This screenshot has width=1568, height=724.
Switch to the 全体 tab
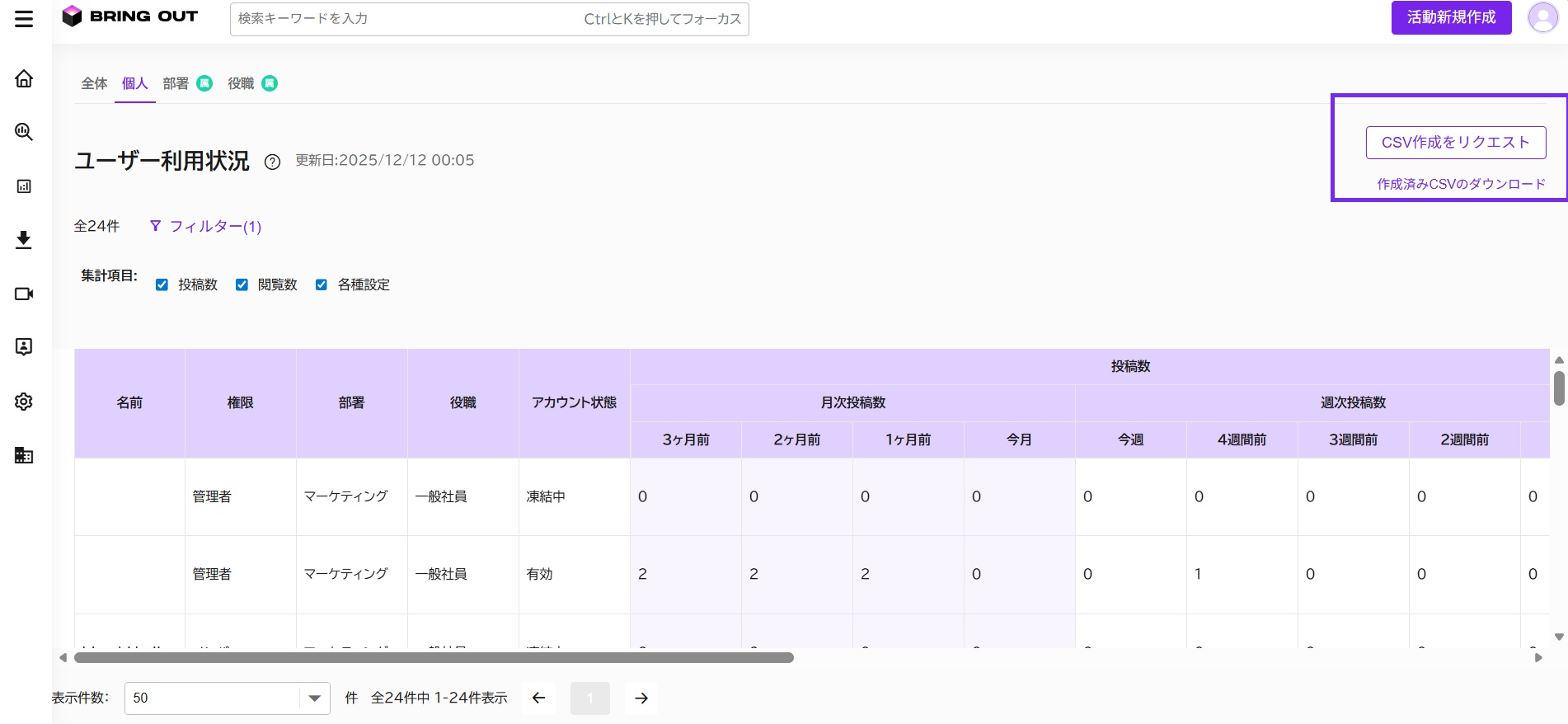[94, 83]
